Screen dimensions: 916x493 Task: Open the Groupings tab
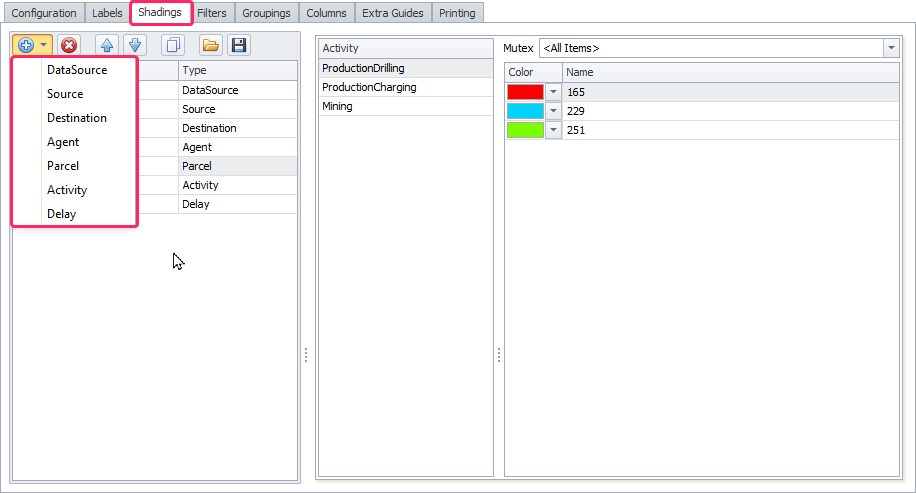tap(266, 13)
